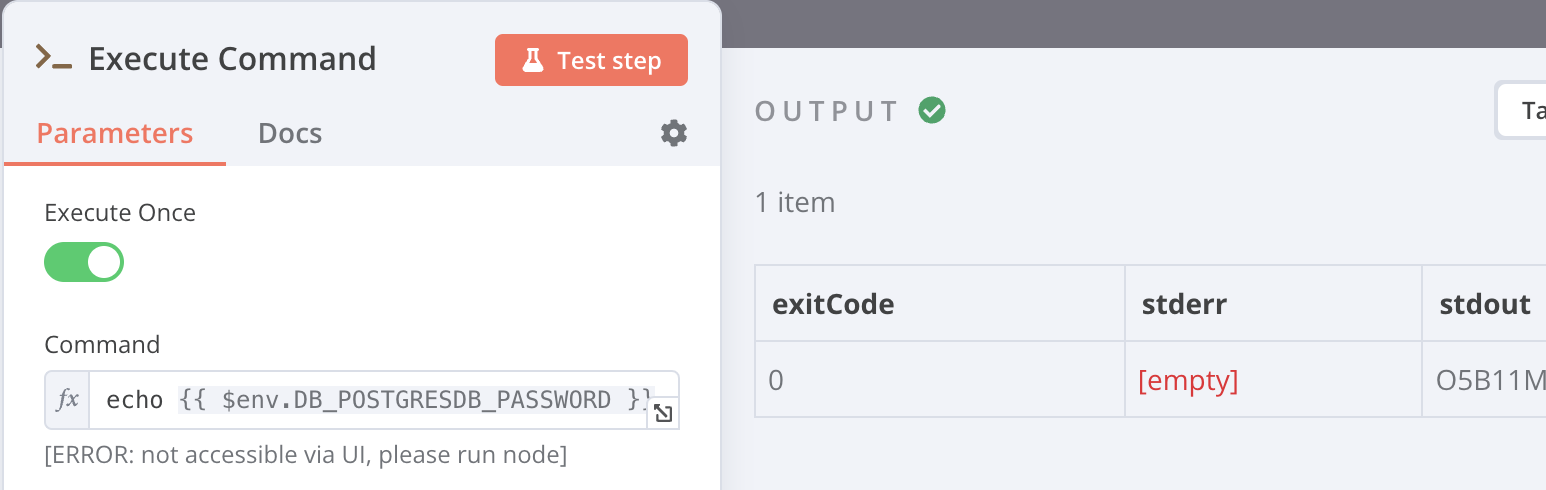
Task: Click the red [empty] stderr cell
Action: pos(1188,380)
